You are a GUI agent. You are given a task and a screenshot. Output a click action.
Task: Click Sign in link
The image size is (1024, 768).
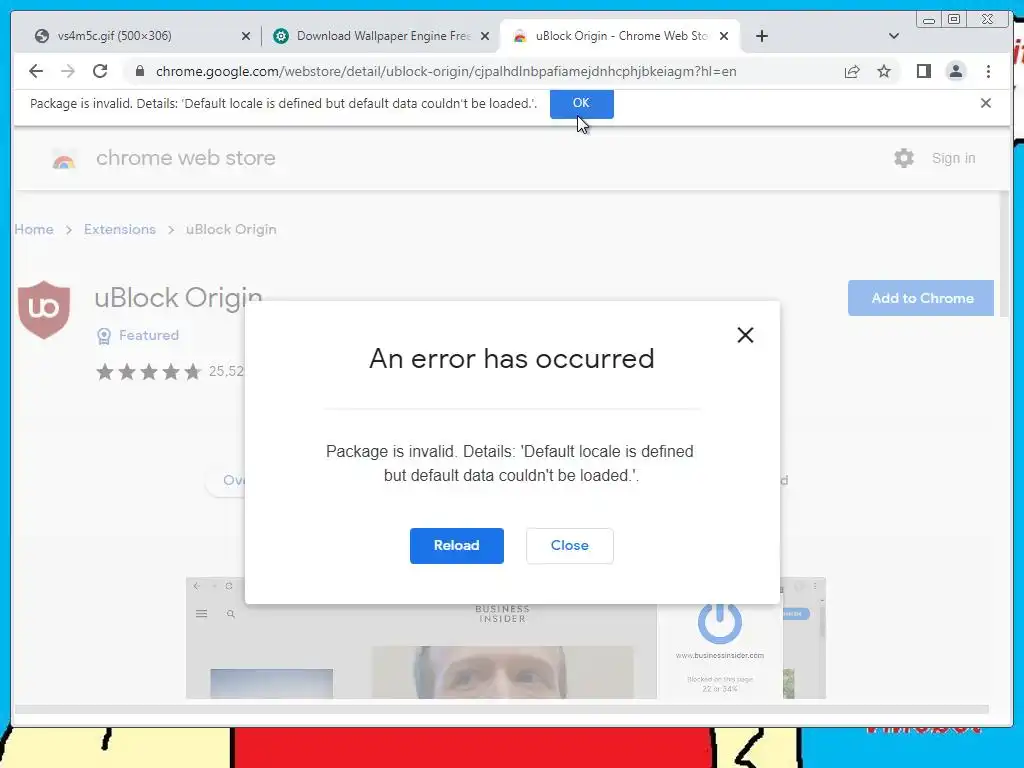(953, 158)
